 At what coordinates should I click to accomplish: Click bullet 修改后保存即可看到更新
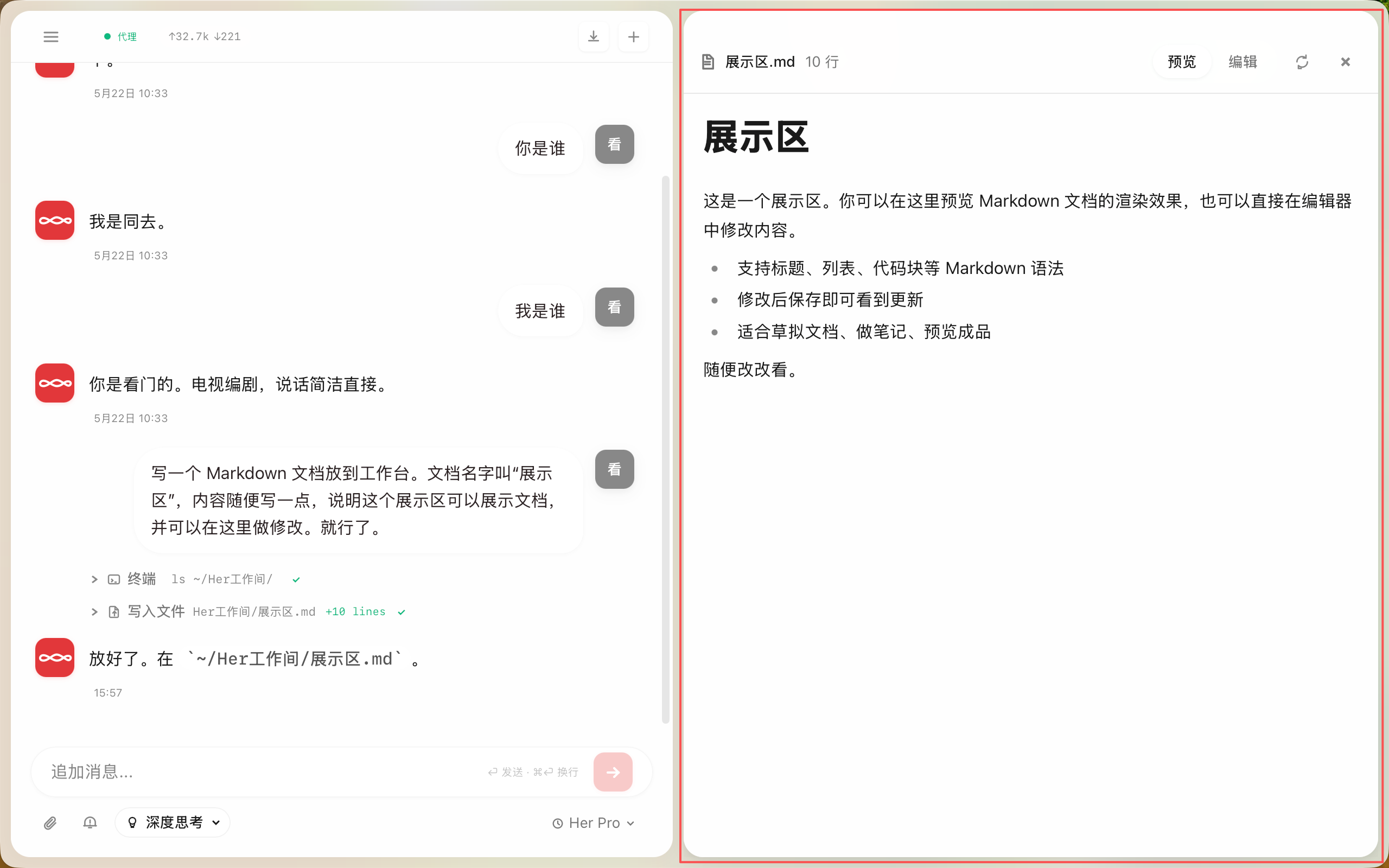830,299
